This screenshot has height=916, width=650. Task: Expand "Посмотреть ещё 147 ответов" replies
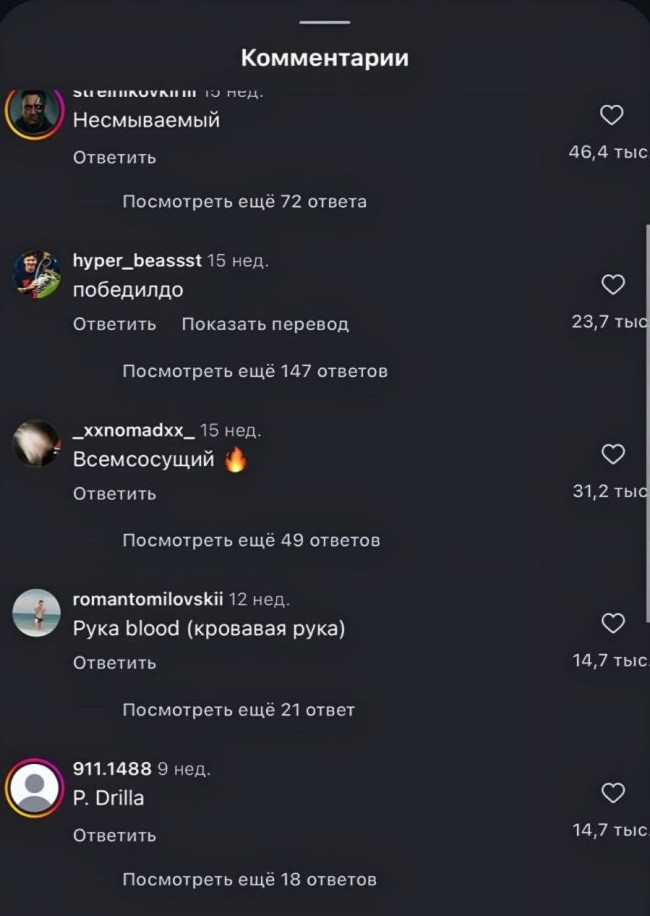[255, 371]
